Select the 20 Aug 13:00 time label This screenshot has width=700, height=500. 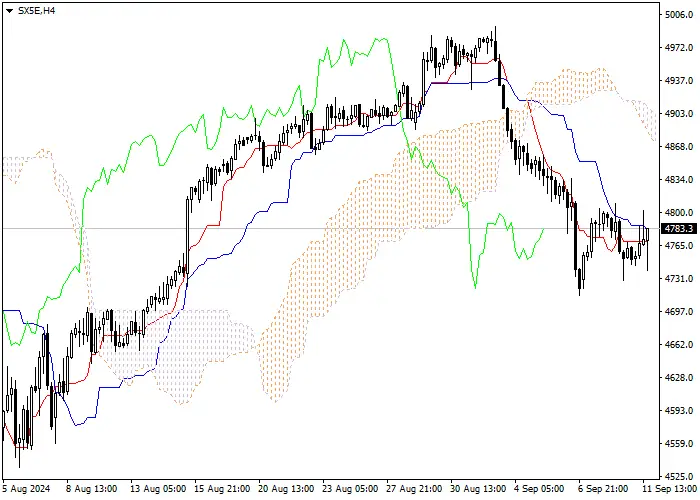pos(286,489)
